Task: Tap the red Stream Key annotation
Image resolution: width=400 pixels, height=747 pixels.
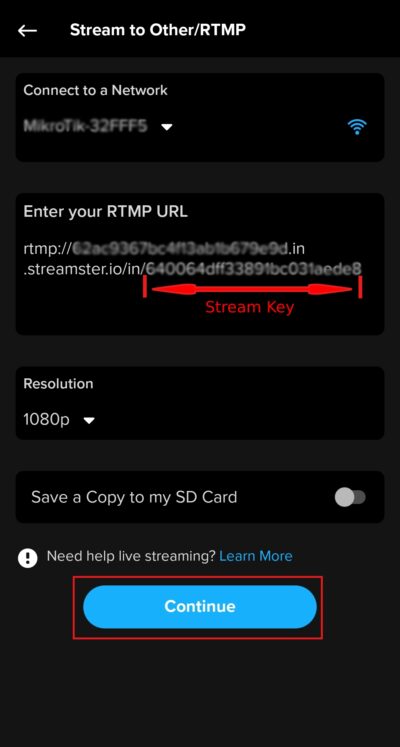Action: click(x=250, y=307)
